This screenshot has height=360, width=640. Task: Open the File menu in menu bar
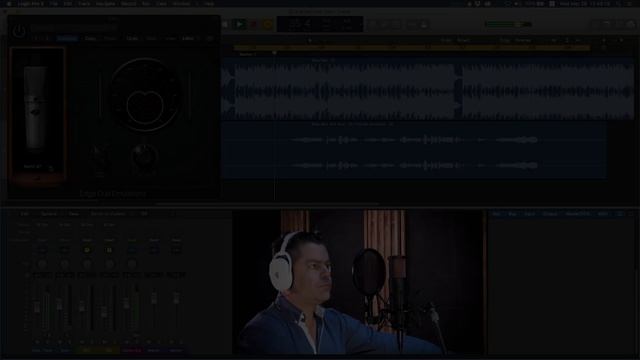point(53,4)
